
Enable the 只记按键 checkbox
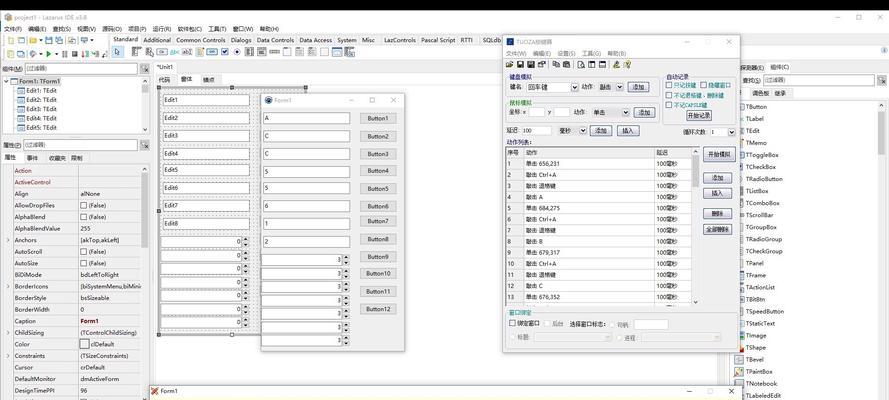point(669,85)
